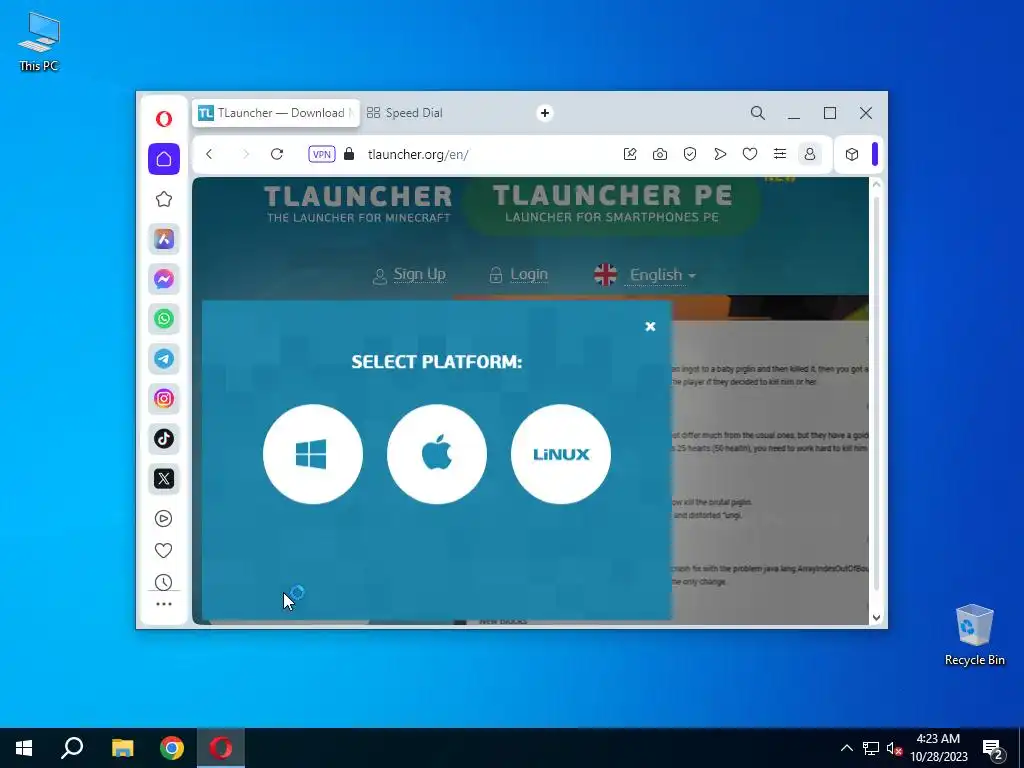The height and width of the screenshot is (768, 1024).
Task: Show hidden system tray icons
Action: (x=846, y=748)
